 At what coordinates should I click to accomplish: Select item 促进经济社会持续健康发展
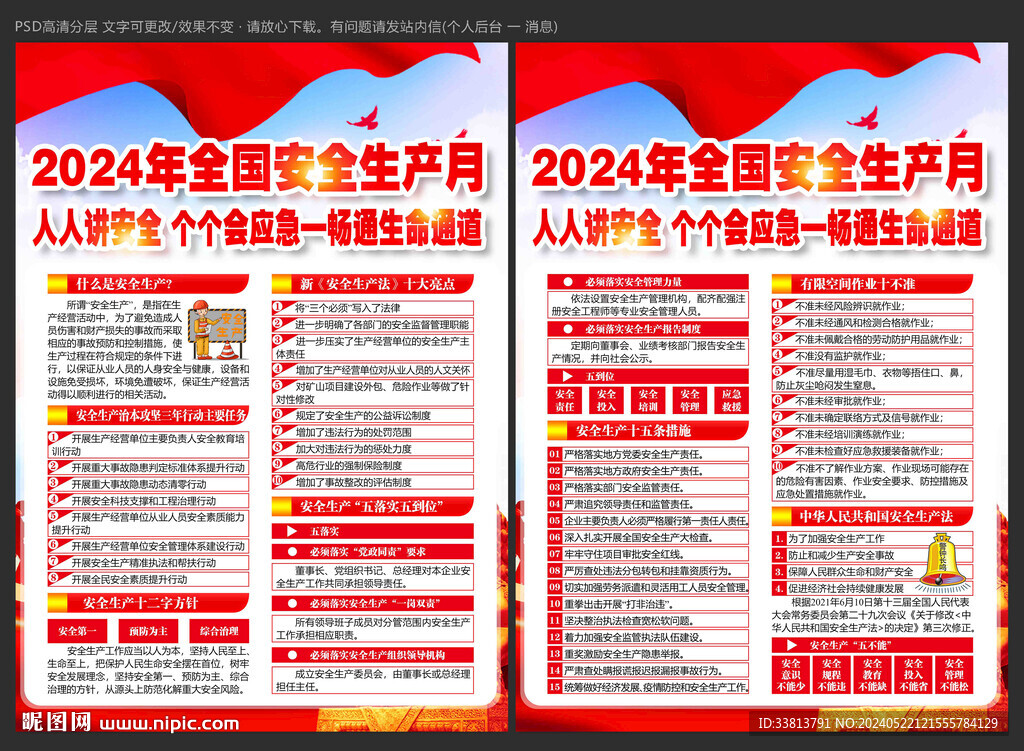click(846, 588)
